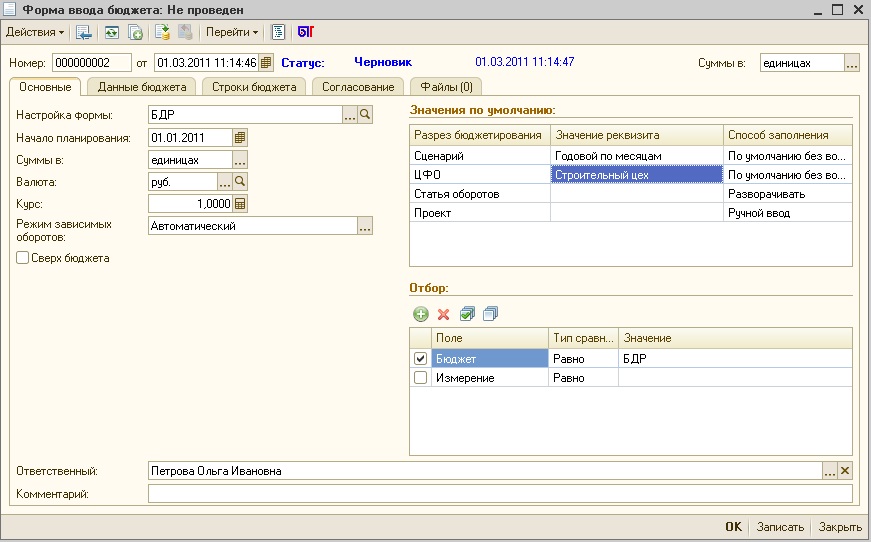Image resolution: width=871 pixels, height=542 pixels.
Task: Click the report list icon after Перейти
Action: pyautogui.click(x=278, y=32)
